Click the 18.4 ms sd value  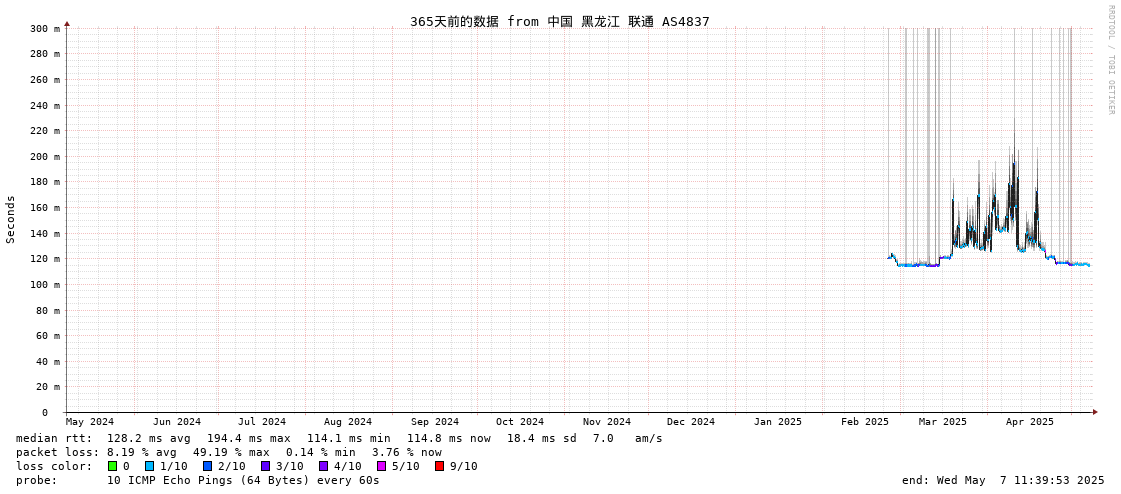pos(544,438)
